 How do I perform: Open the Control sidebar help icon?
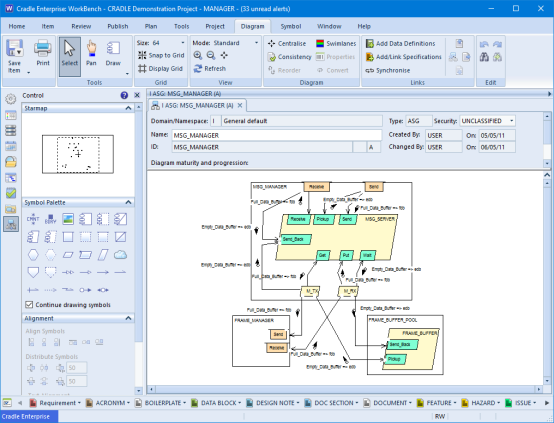click(124, 95)
